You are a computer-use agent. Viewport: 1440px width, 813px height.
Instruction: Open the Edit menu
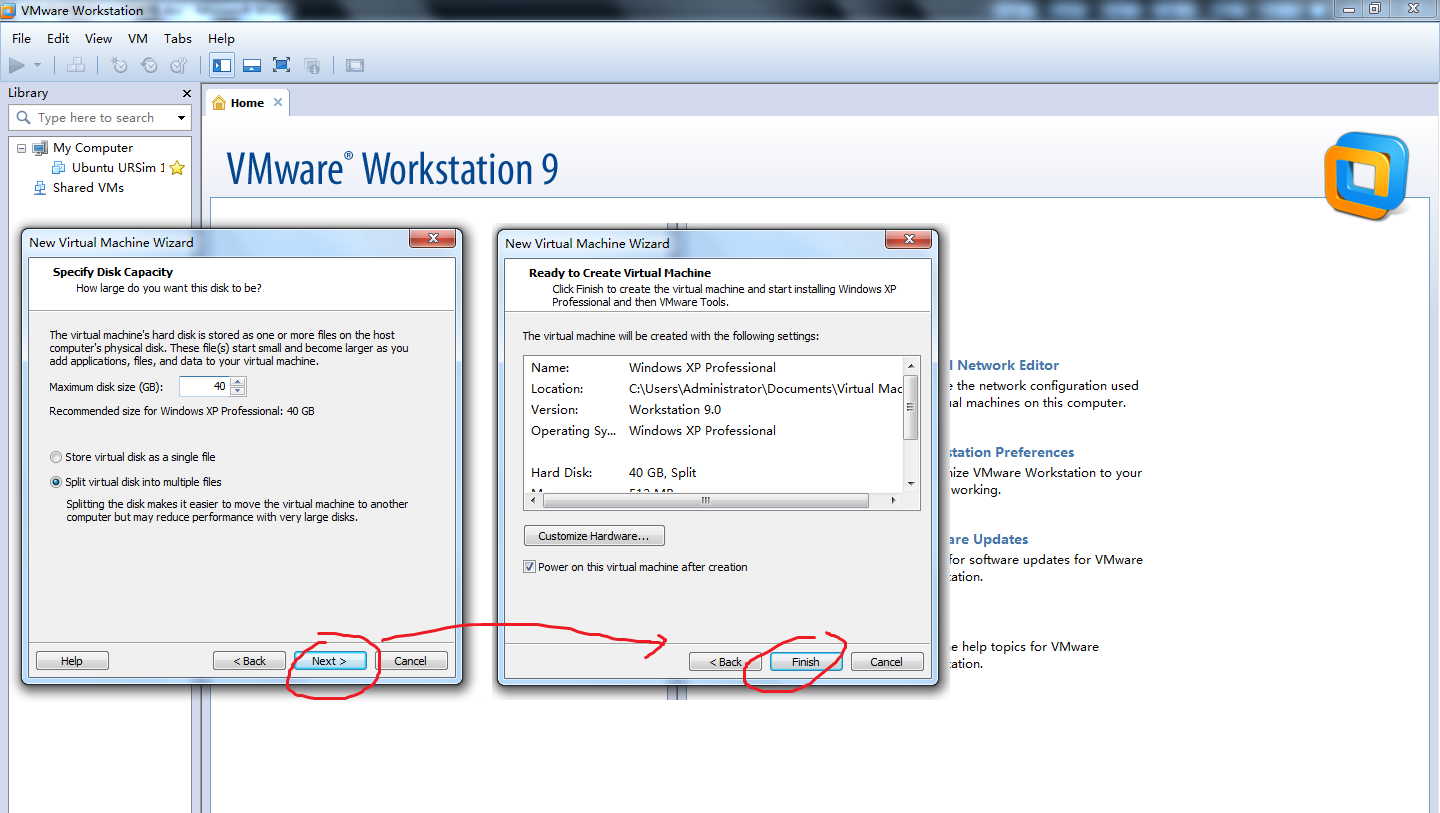point(58,38)
